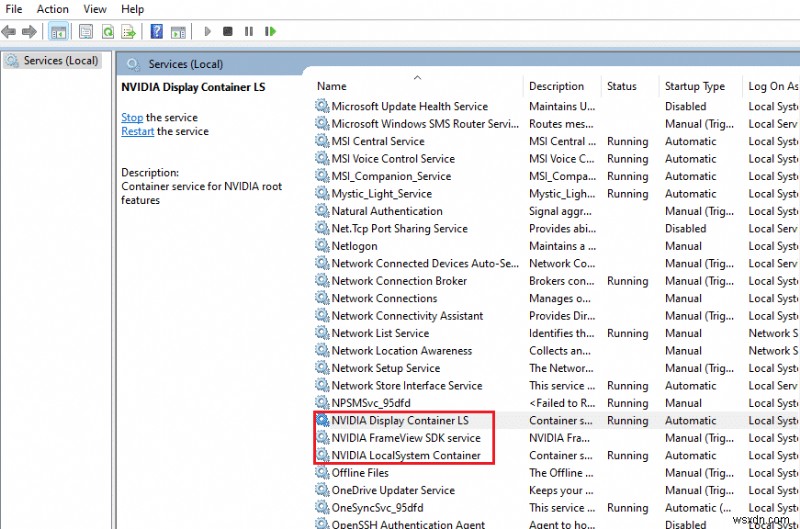Open the Help menu
The height and width of the screenshot is (529, 800).
(x=133, y=9)
